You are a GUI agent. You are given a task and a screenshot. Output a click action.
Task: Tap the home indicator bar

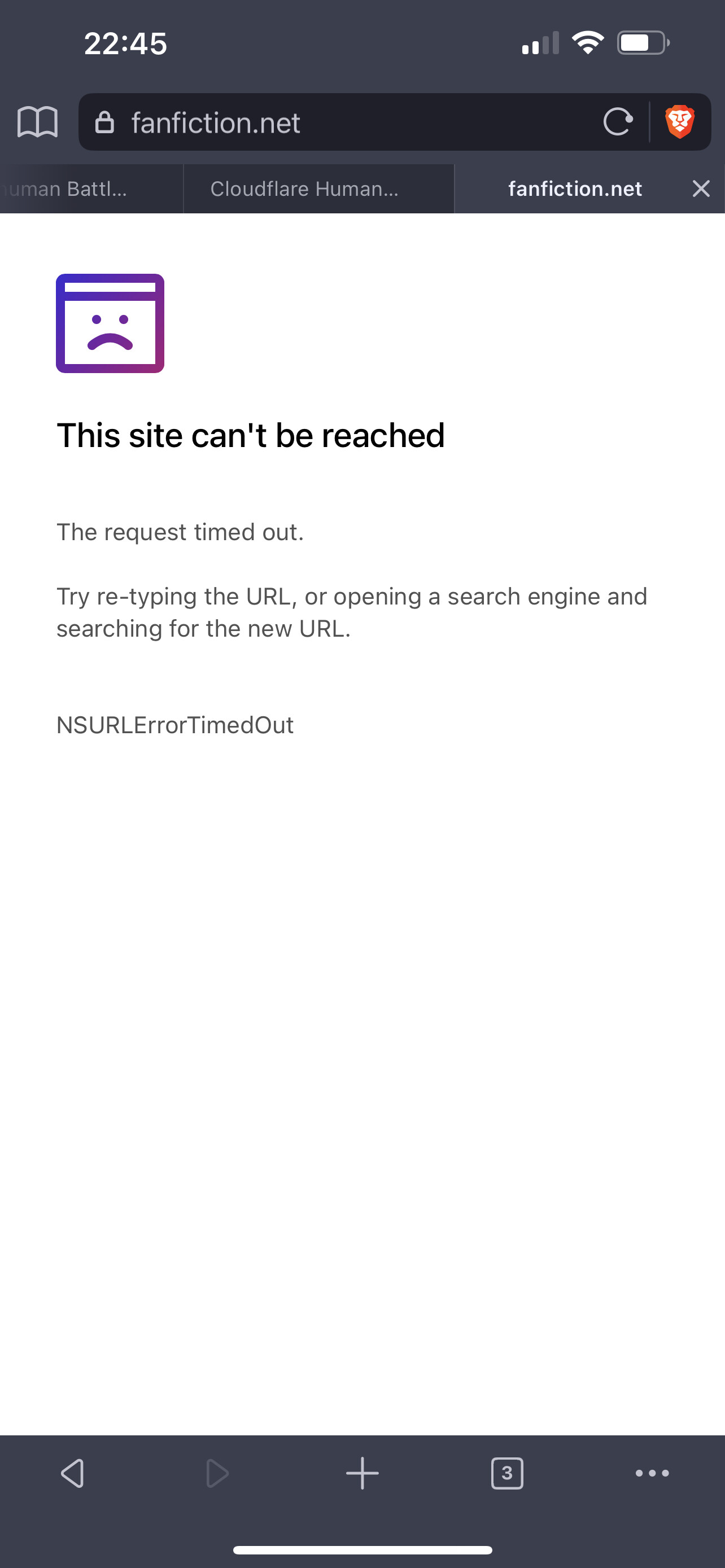pos(362,1550)
